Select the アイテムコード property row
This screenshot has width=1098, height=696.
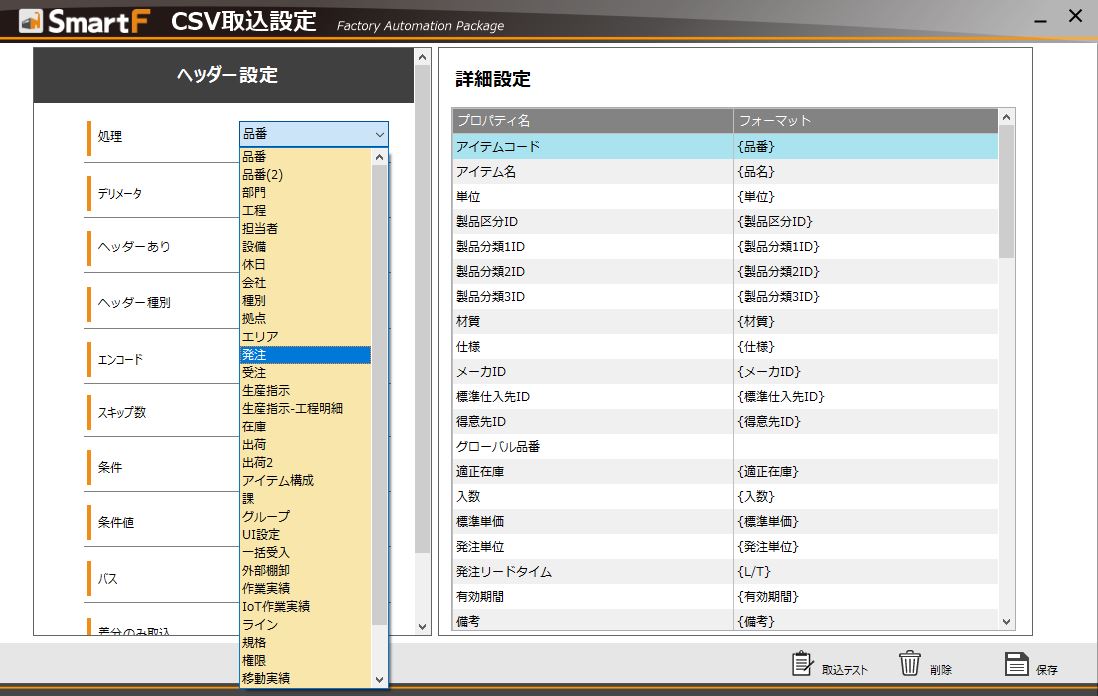click(x=592, y=147)
